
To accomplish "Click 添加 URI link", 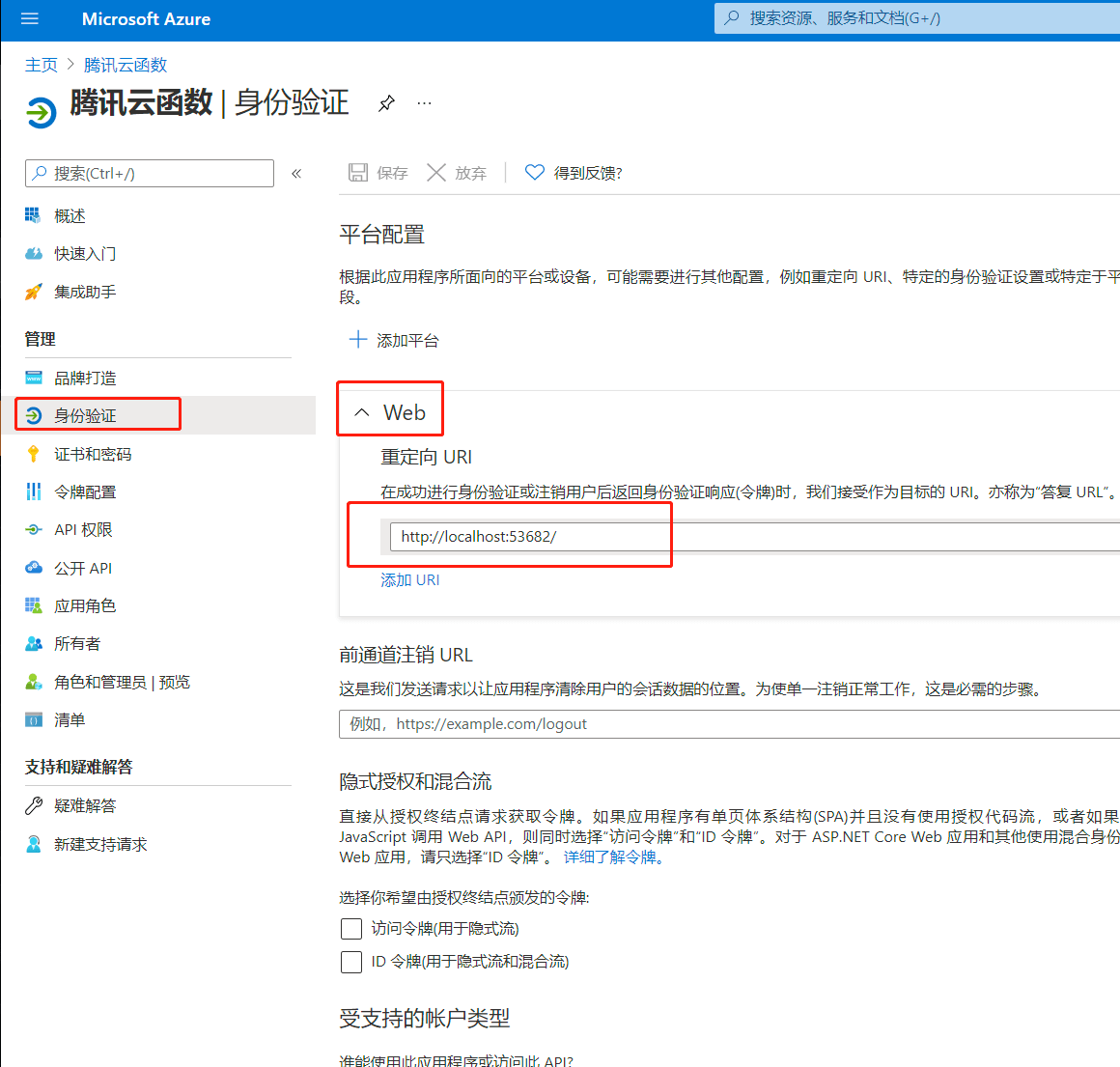I will [x=410, y=580].
